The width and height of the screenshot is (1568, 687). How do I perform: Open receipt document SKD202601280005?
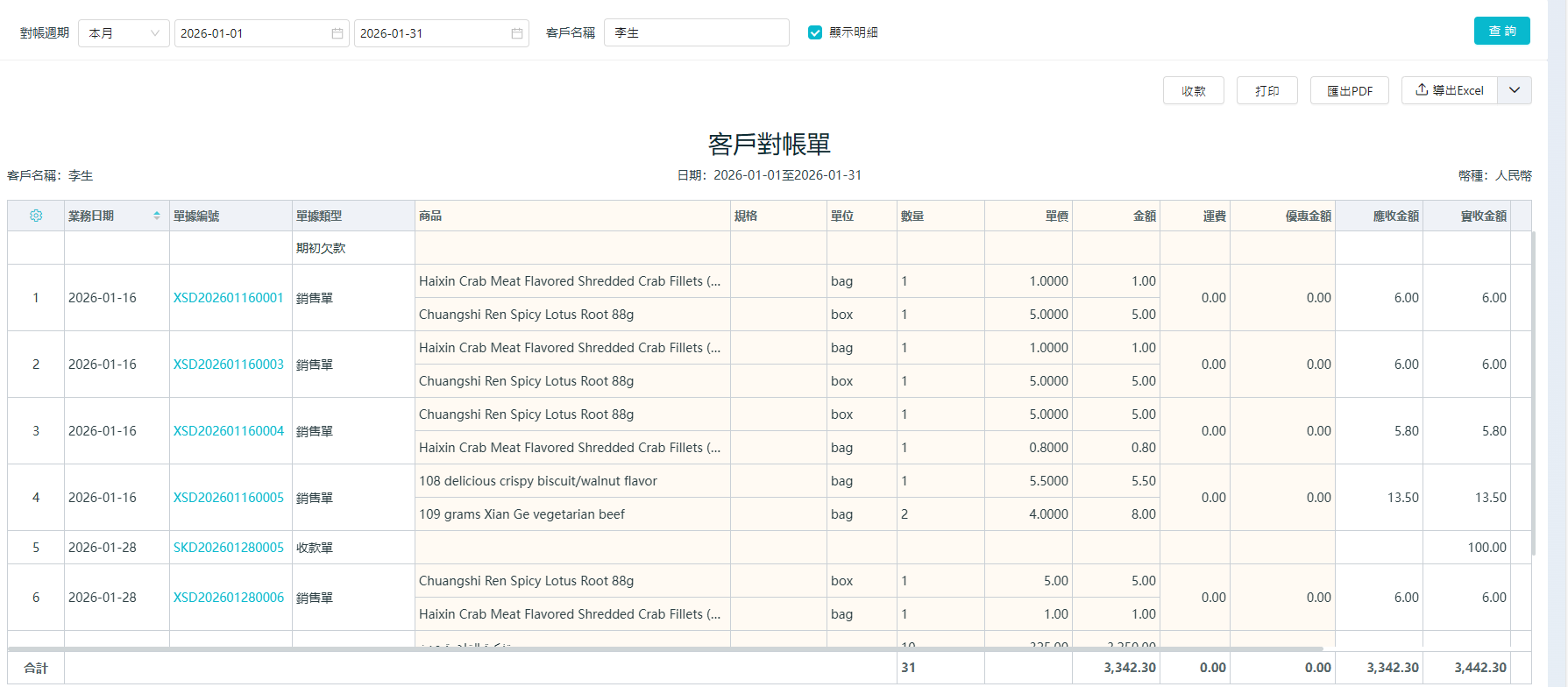[229, 548]
